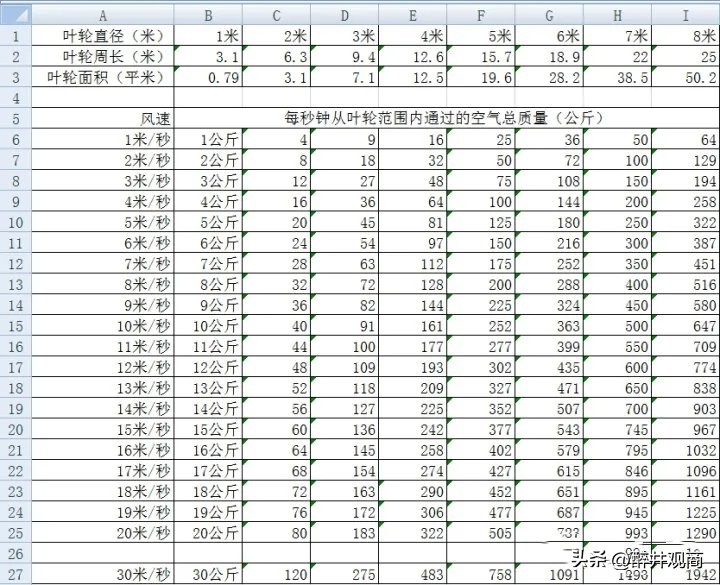Click cell 叶轮直径（米）
The width and height of the screenshot is (720, 585).
103,36
